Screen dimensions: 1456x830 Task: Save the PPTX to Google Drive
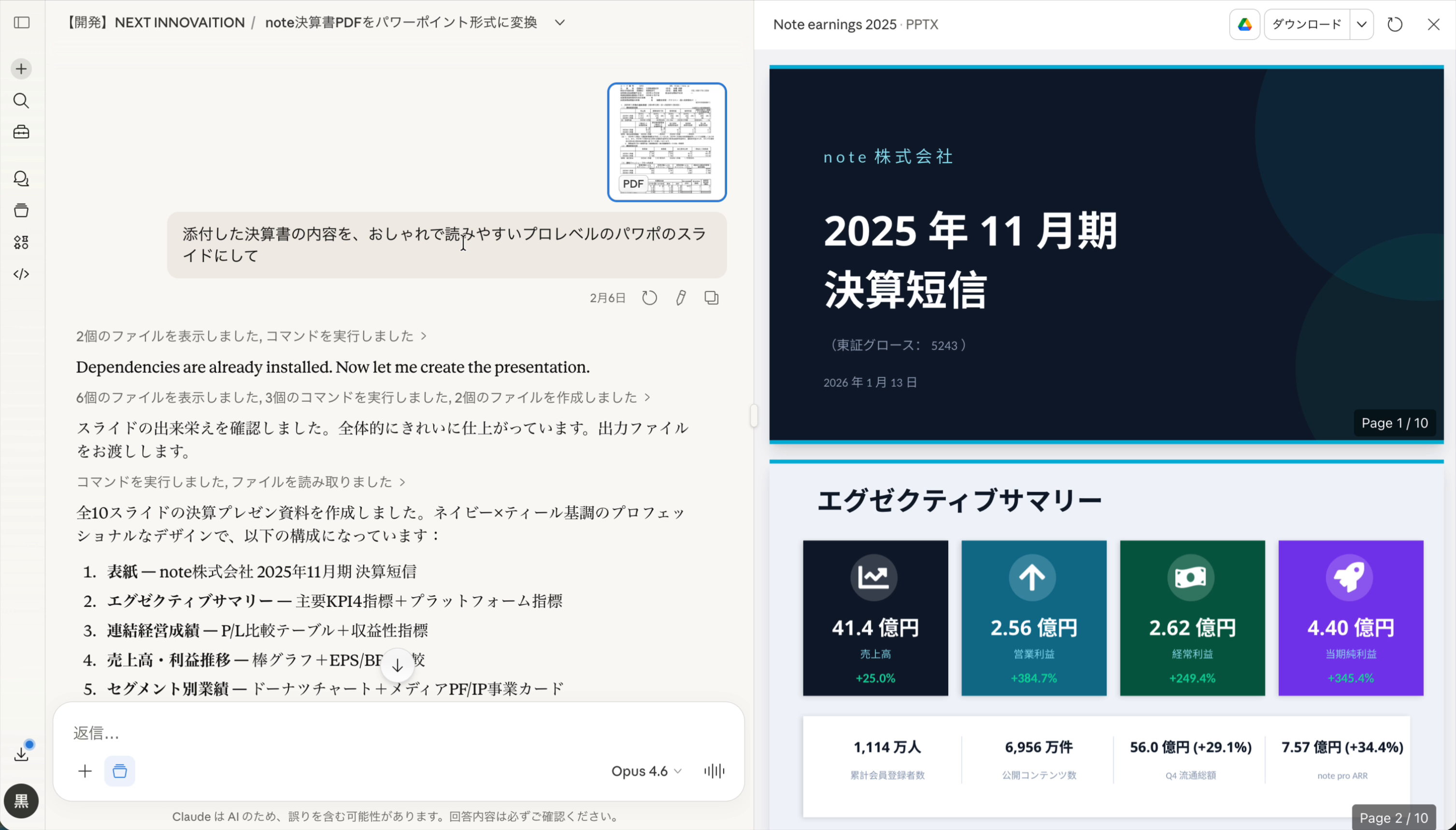tap(1243, 24)
